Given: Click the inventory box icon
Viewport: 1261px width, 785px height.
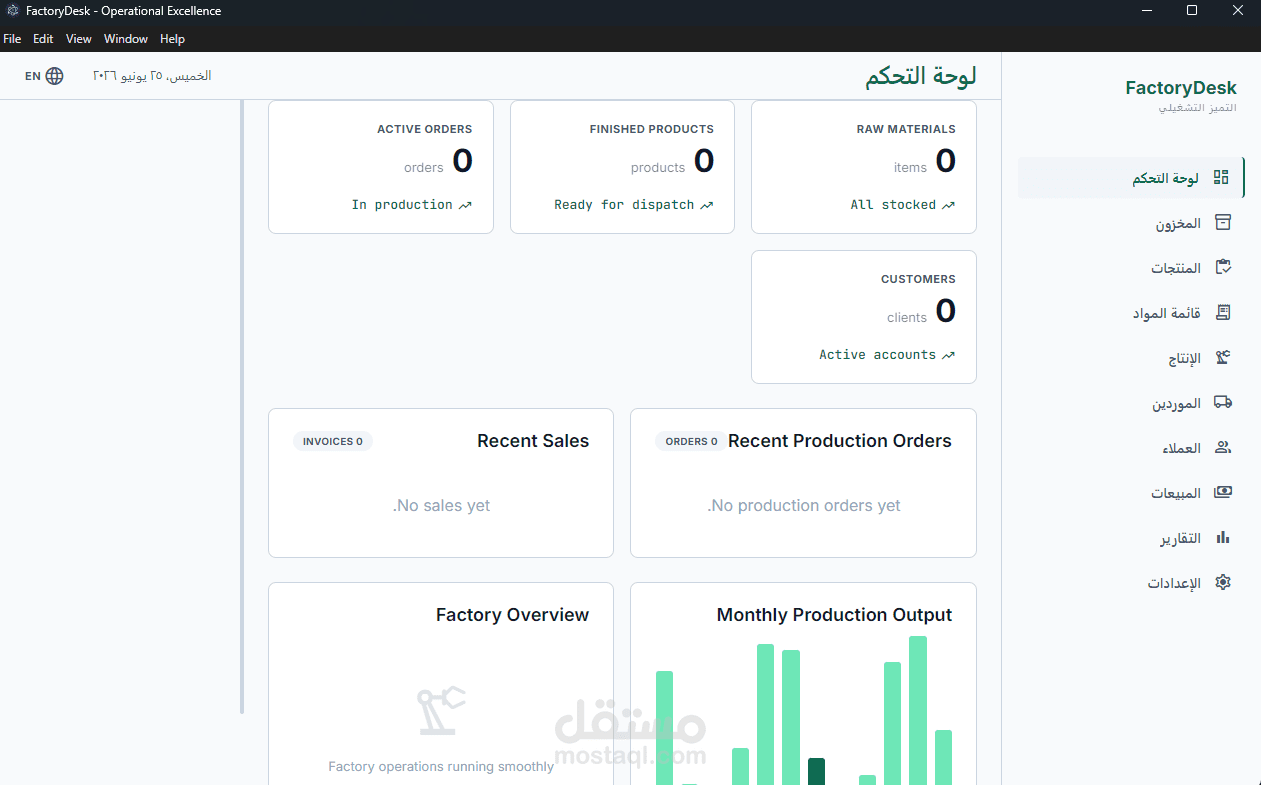Looking at the screenshot, I should [x=1222, y=222].
